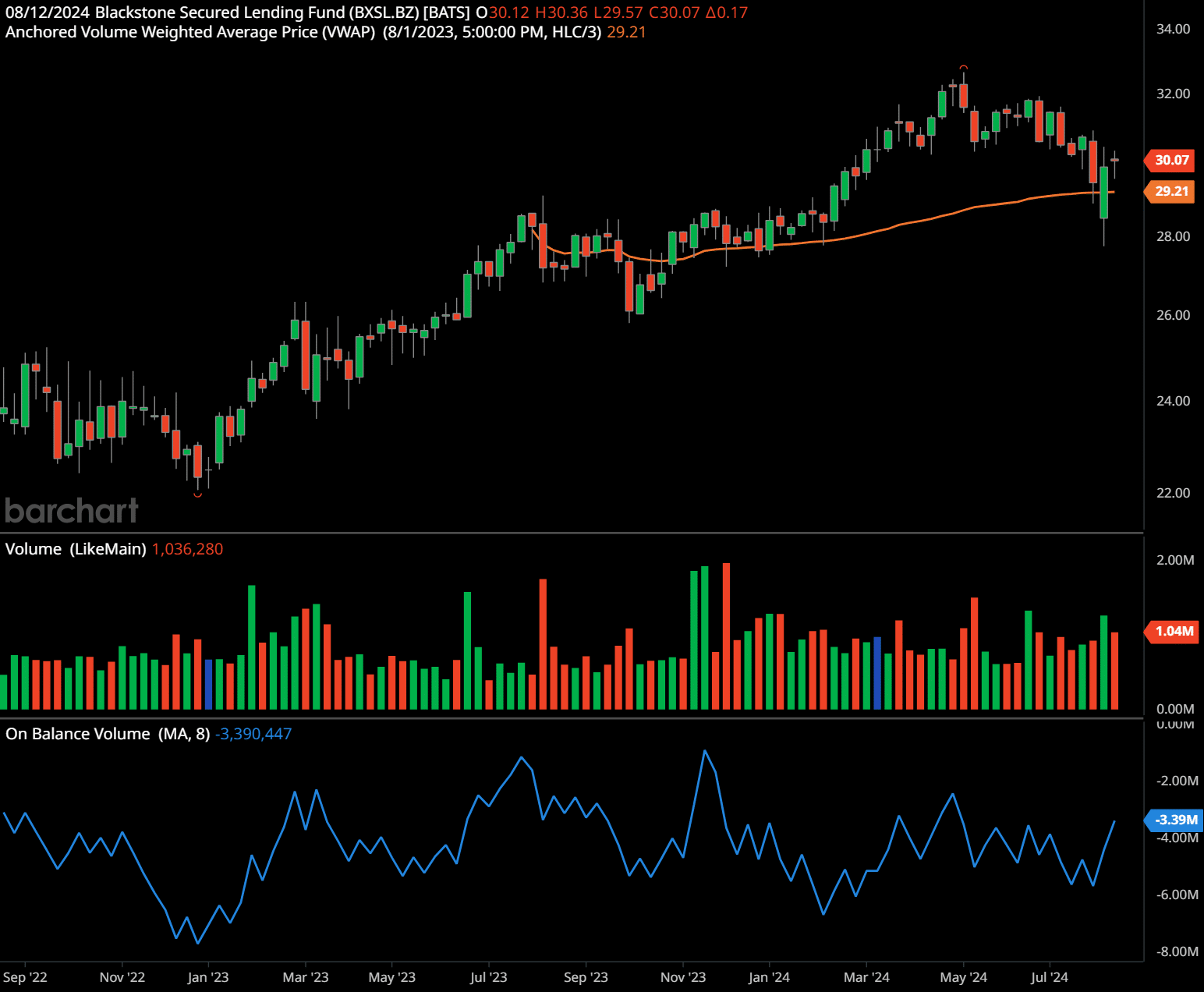The height and width of the screenshot is (992, 1204).
Task: Click the Jul '24 date label
Action: 1050,977
